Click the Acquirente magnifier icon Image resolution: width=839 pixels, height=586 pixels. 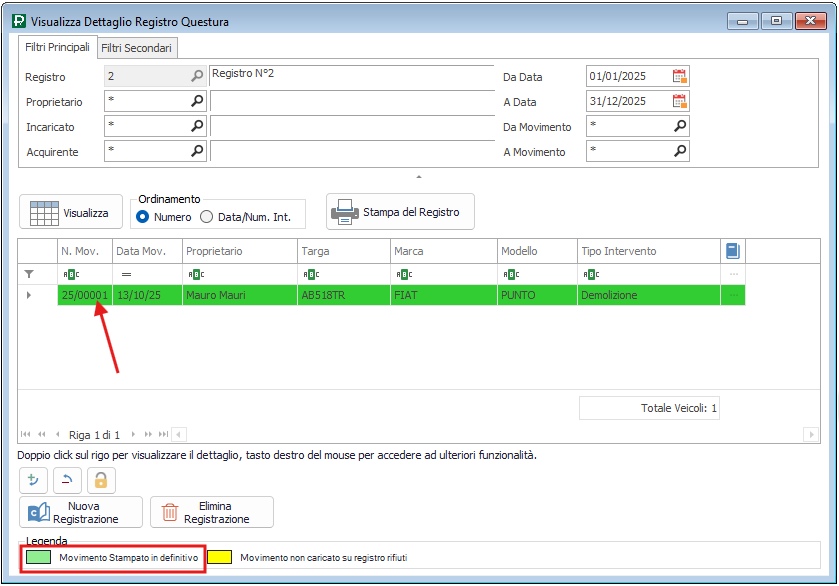point(197,151)
